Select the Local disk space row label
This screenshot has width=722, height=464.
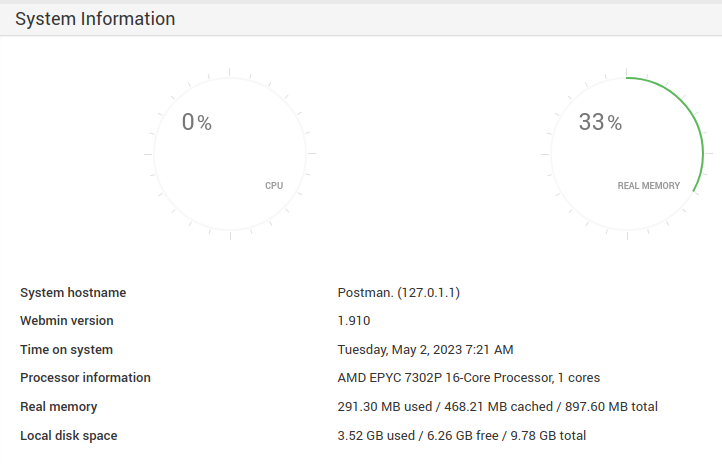click(68, 436)
